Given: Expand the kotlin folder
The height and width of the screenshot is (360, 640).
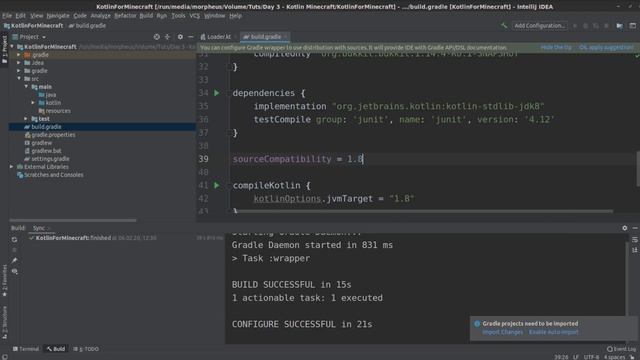Looking at the screenshot, I should coord(33,103).
